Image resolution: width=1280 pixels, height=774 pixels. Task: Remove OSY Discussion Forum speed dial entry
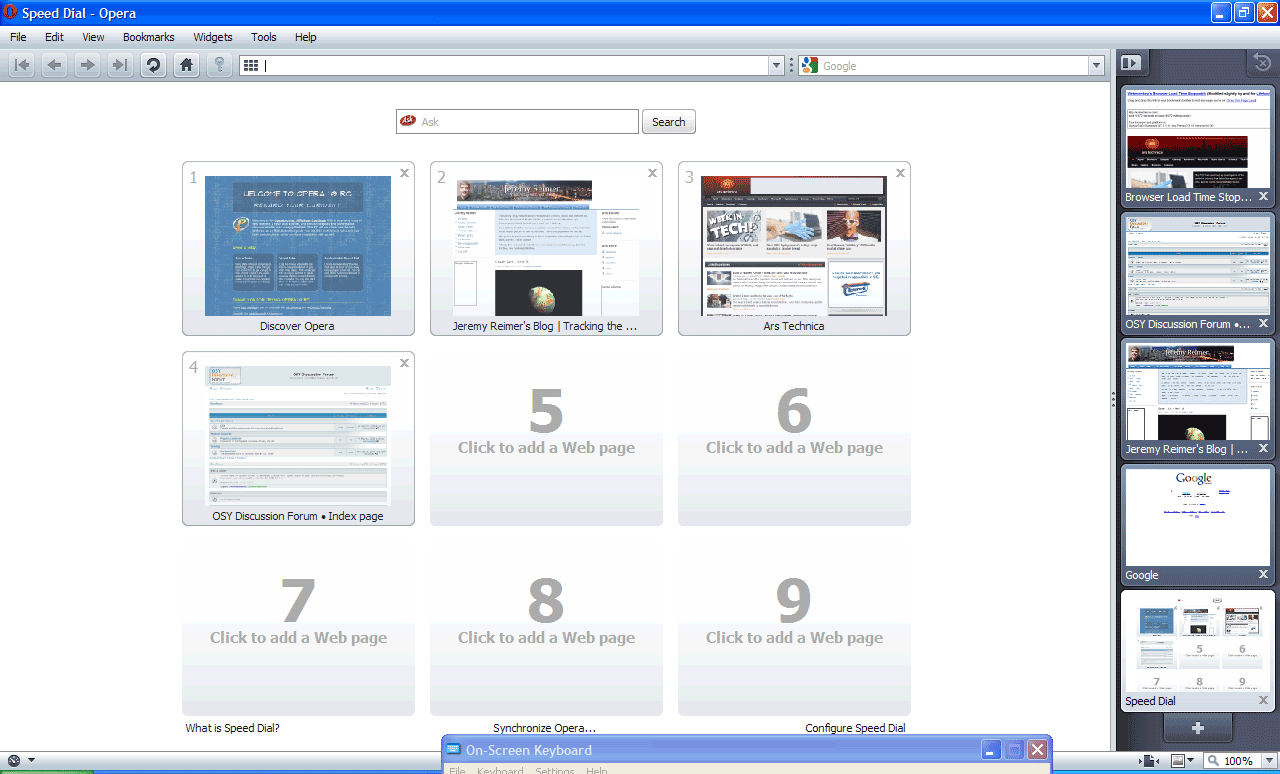coord(404,363)
